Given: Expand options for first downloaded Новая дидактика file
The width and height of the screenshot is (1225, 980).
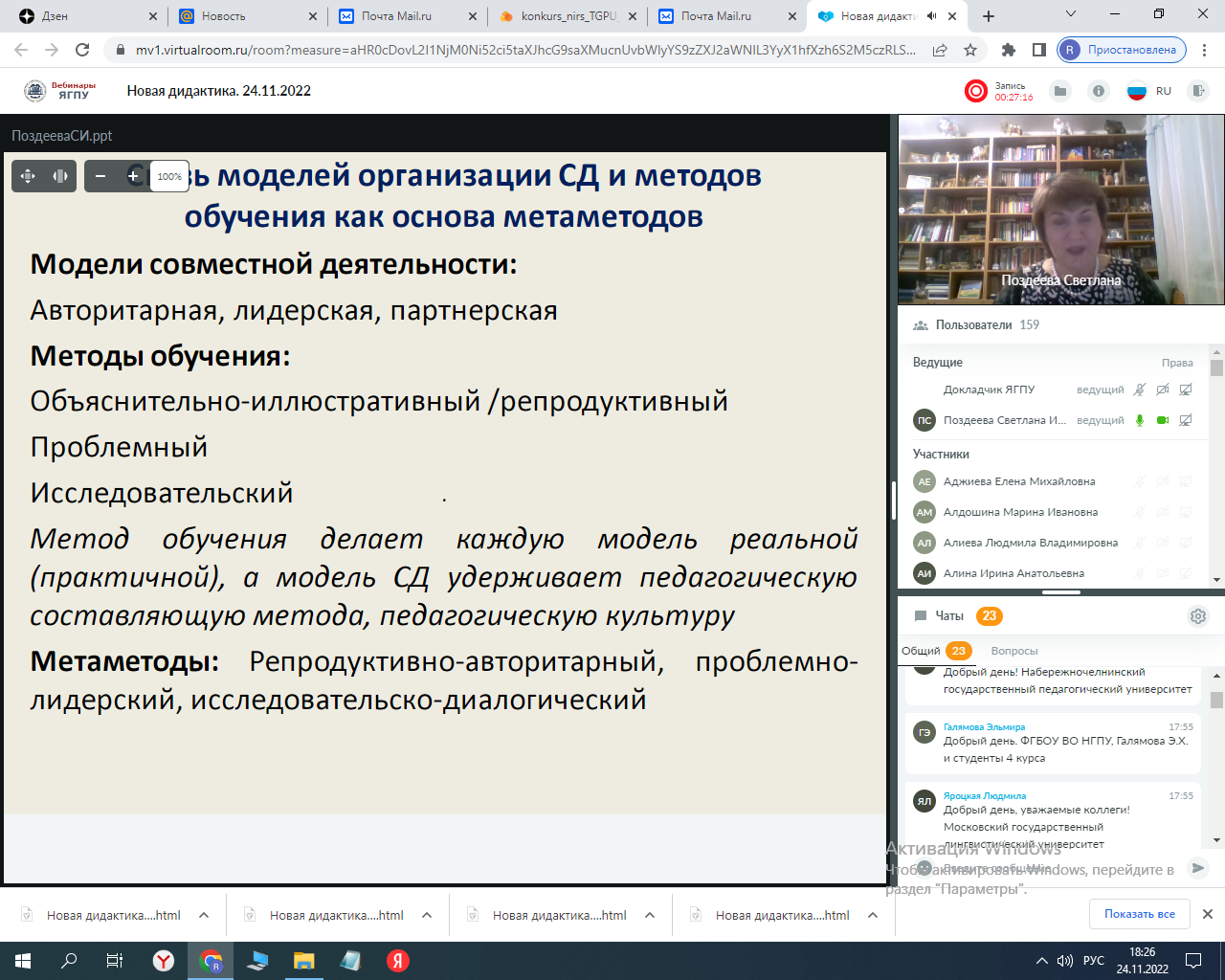Looking at the screenshot, I should coord(204,915).
